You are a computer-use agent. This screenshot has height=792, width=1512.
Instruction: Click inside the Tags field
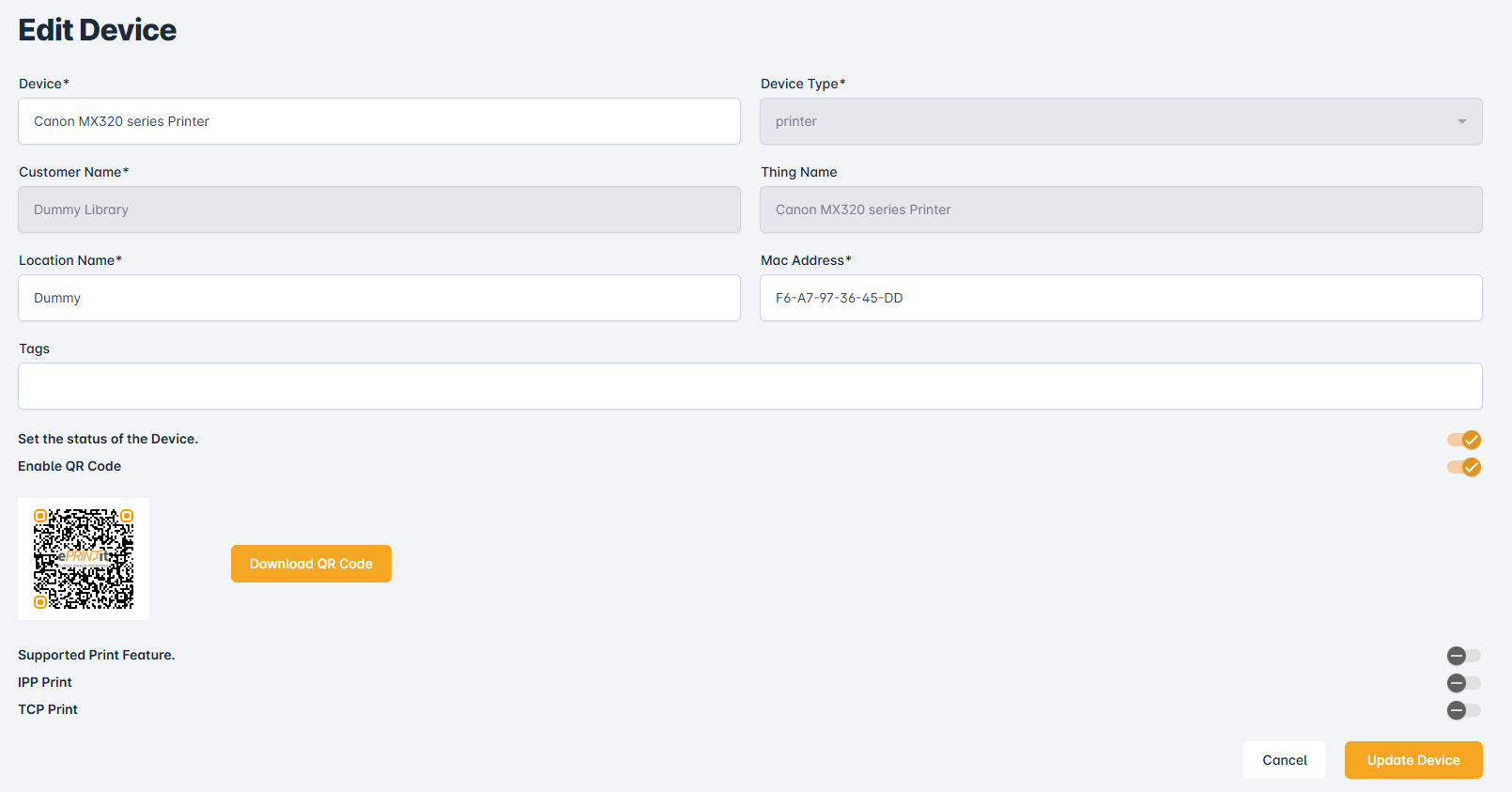point(749,386)
